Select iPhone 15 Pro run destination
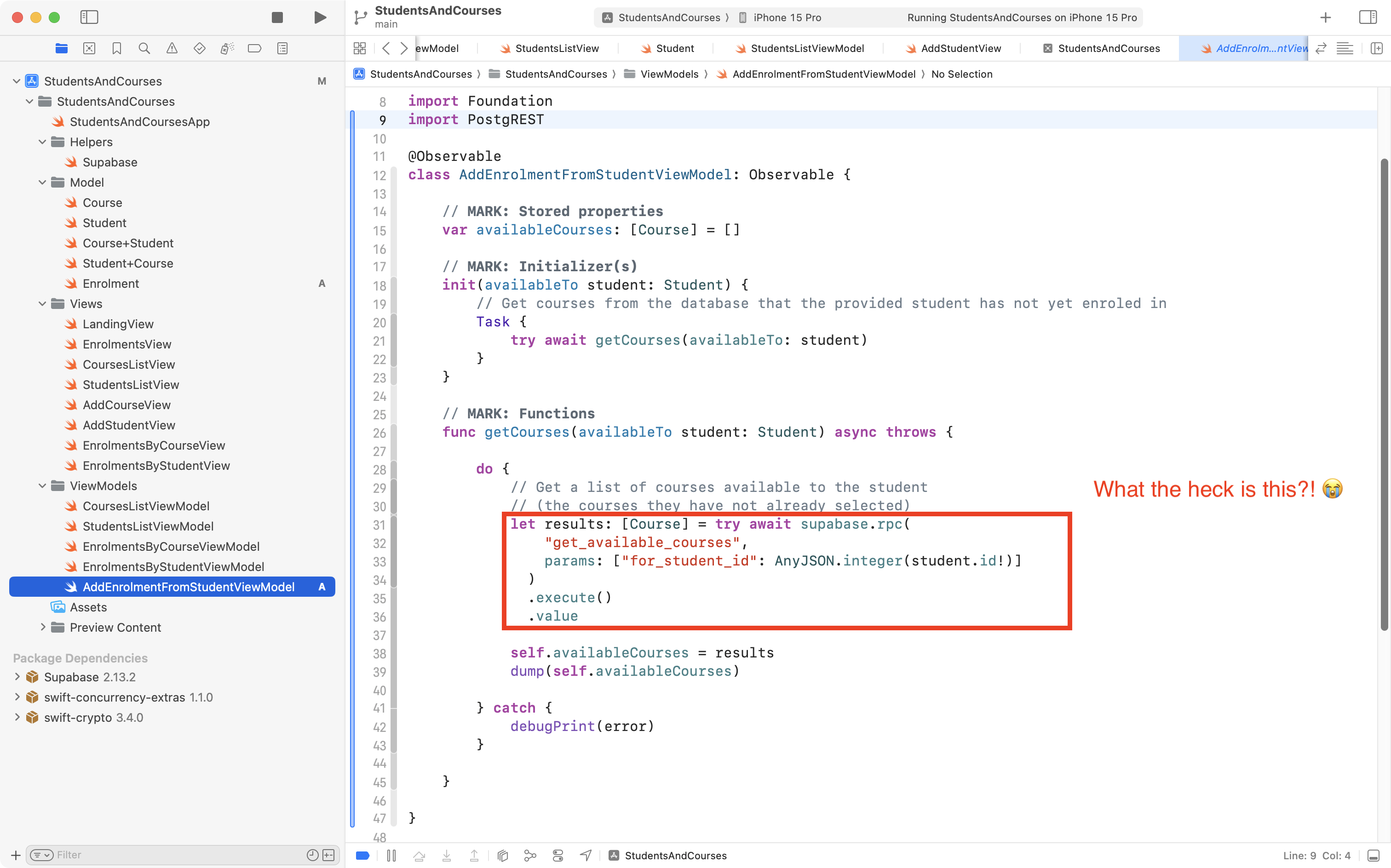 point(786,17)
